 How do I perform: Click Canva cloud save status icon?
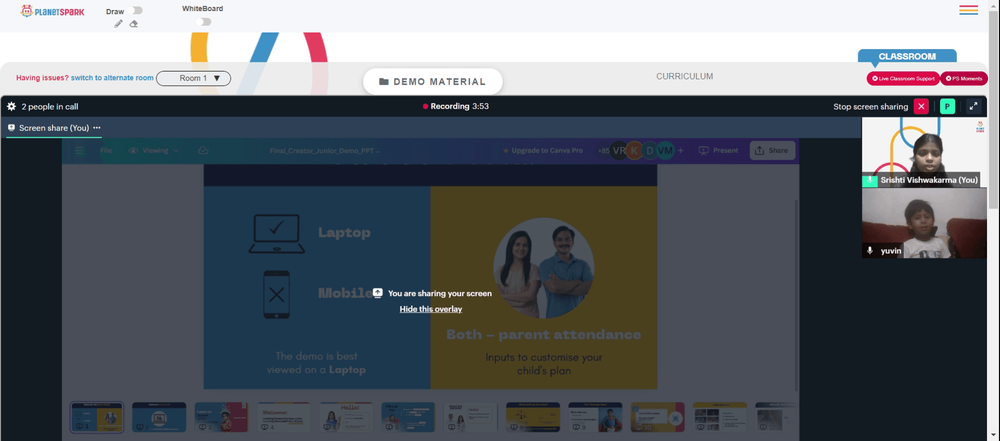coord(203,151)
